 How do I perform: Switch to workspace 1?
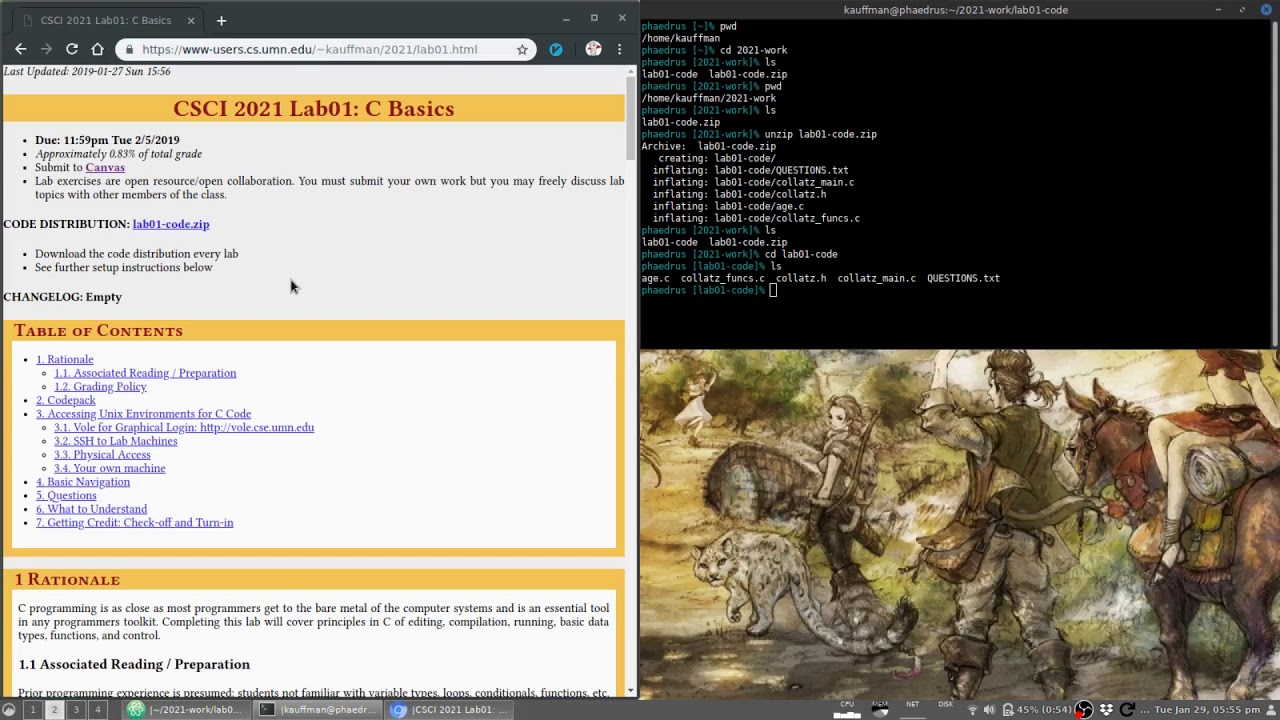[32, 710]
